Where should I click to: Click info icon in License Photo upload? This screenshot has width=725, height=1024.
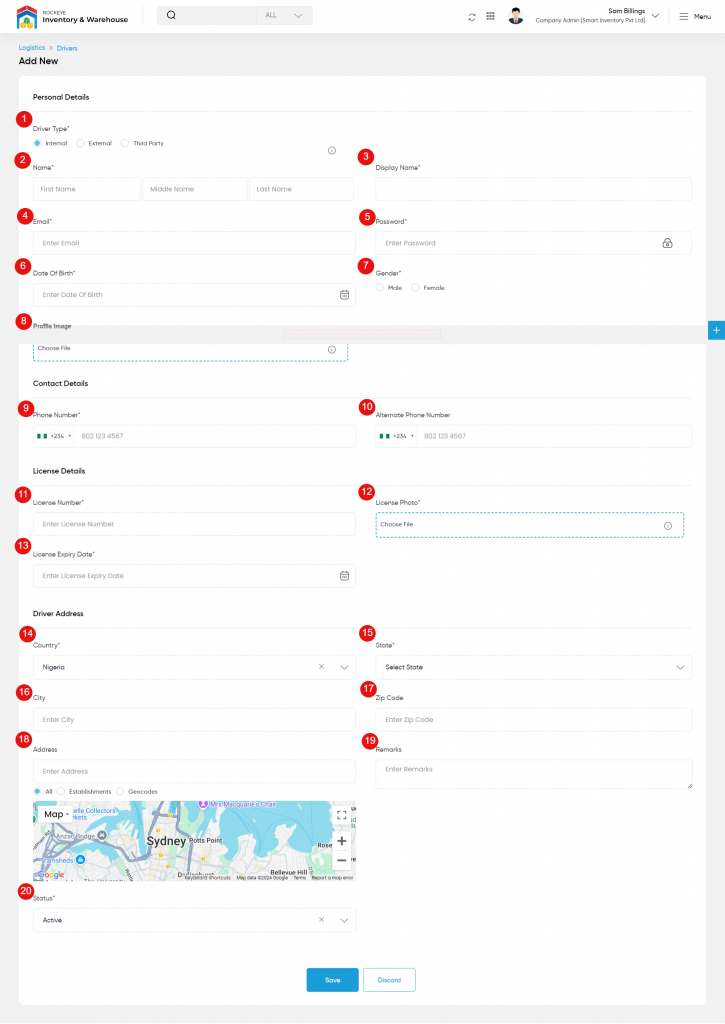pyautogui.click(x=668, y=526)
